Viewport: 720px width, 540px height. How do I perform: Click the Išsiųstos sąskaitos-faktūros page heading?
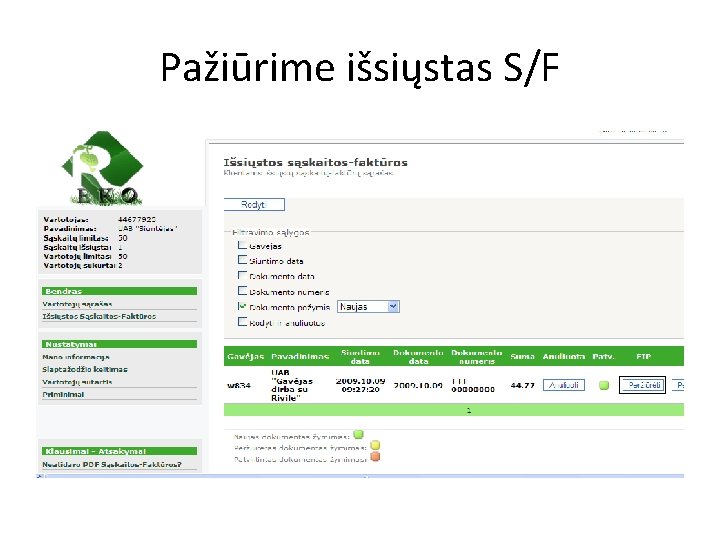tap(315, 163)
